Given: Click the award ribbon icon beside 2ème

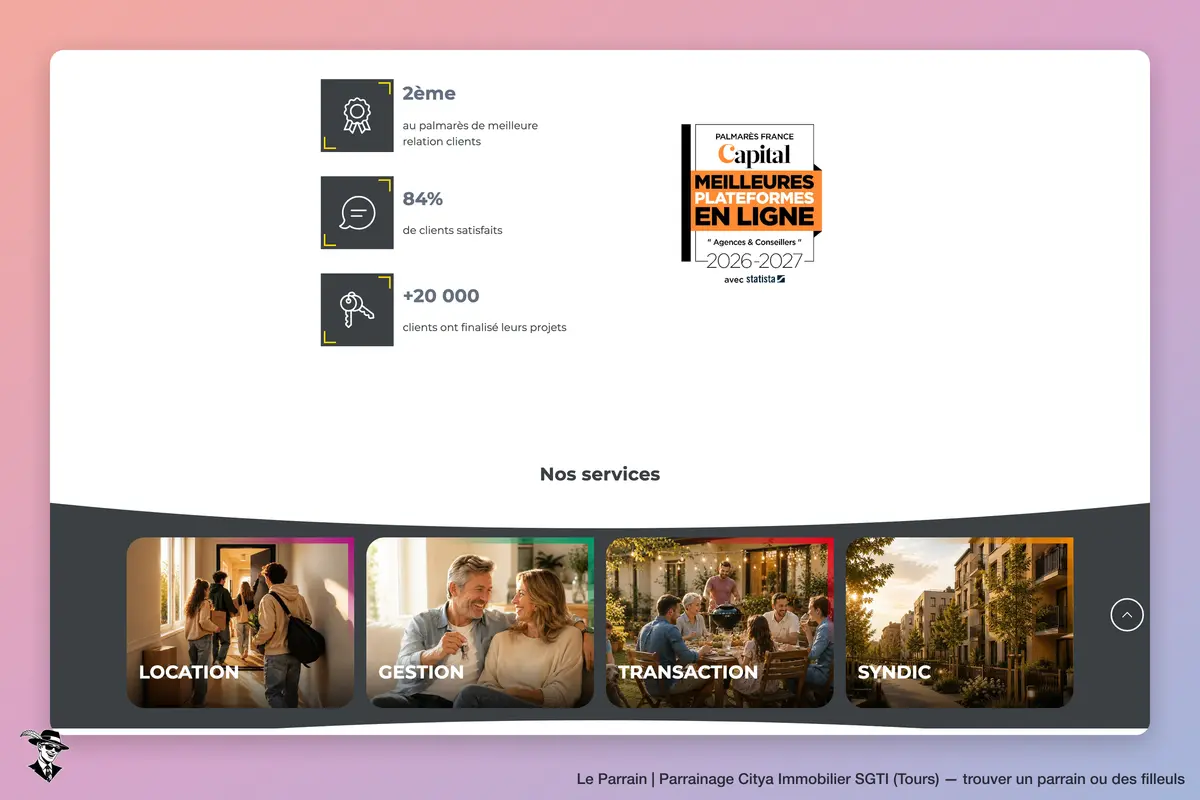Looking at the screenshot, I should pyautogui.click(x=357, y=115).
